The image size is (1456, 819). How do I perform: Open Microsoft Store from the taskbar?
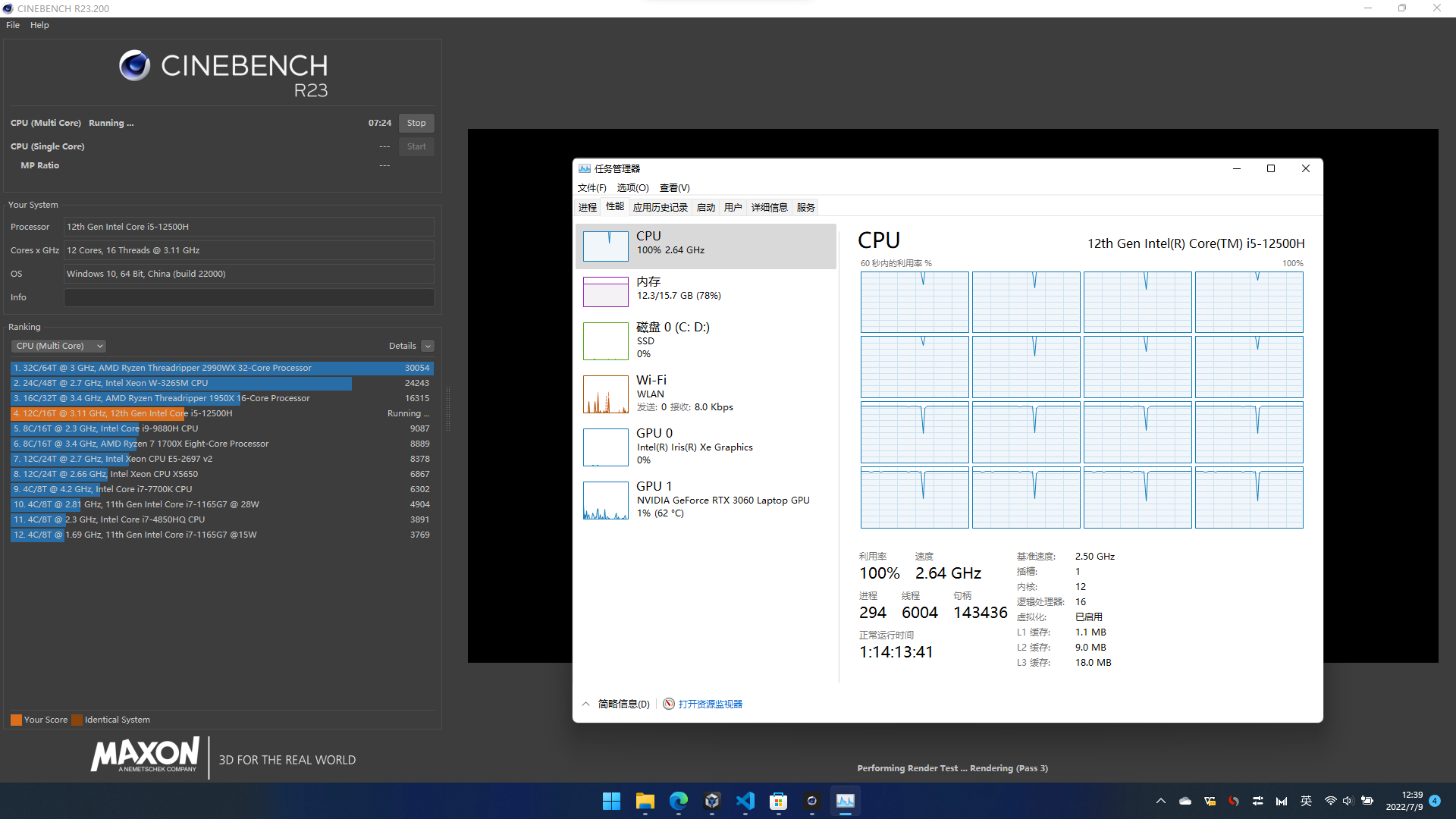(x=778, y=801)
